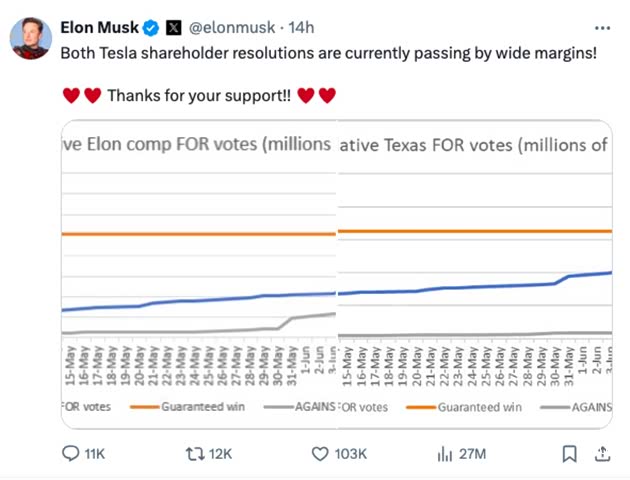Click the 12K reposts count
Screen dimensions: 630x480
coord(220,454)
